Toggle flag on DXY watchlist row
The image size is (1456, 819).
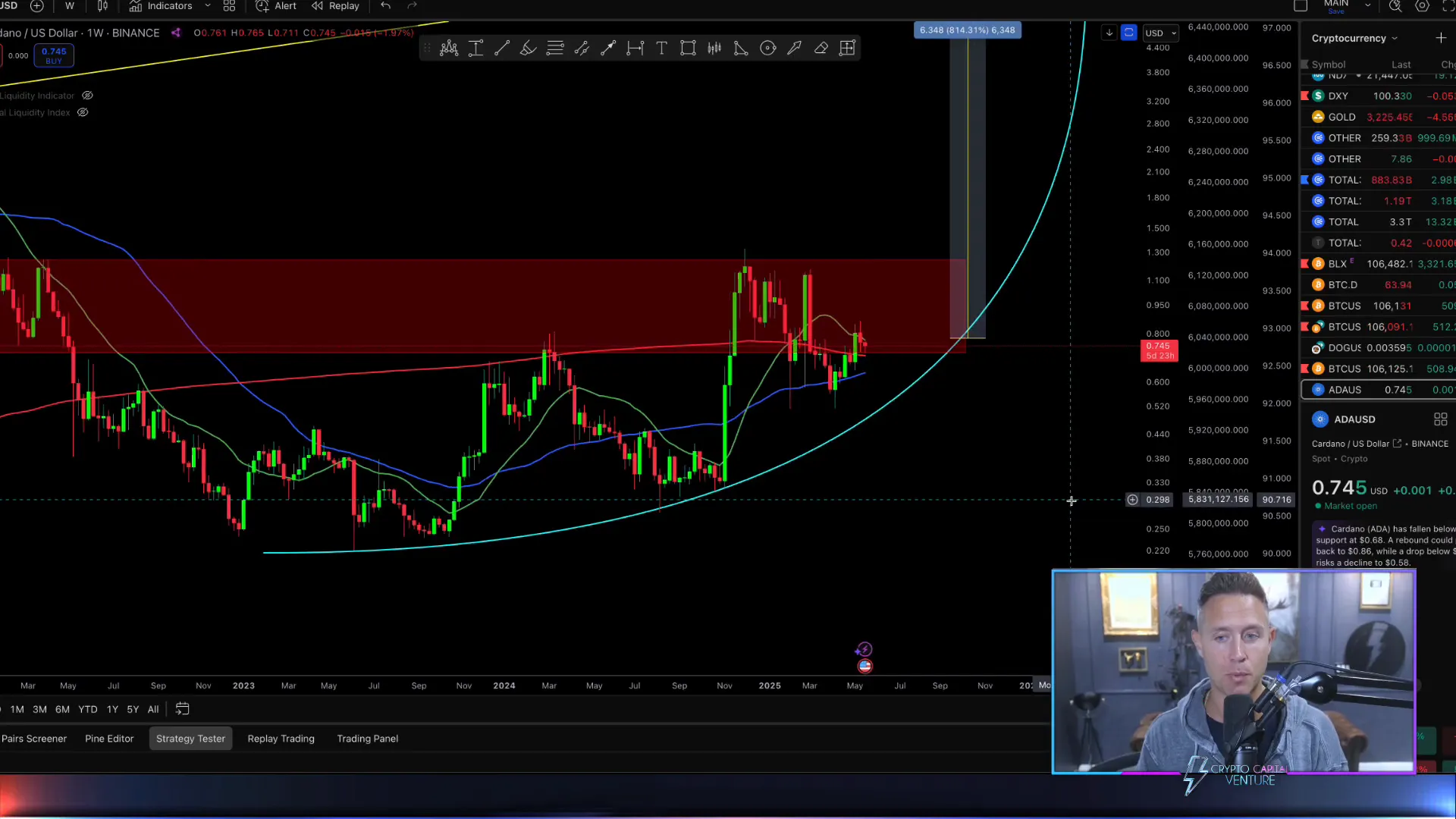point(1305,96)
